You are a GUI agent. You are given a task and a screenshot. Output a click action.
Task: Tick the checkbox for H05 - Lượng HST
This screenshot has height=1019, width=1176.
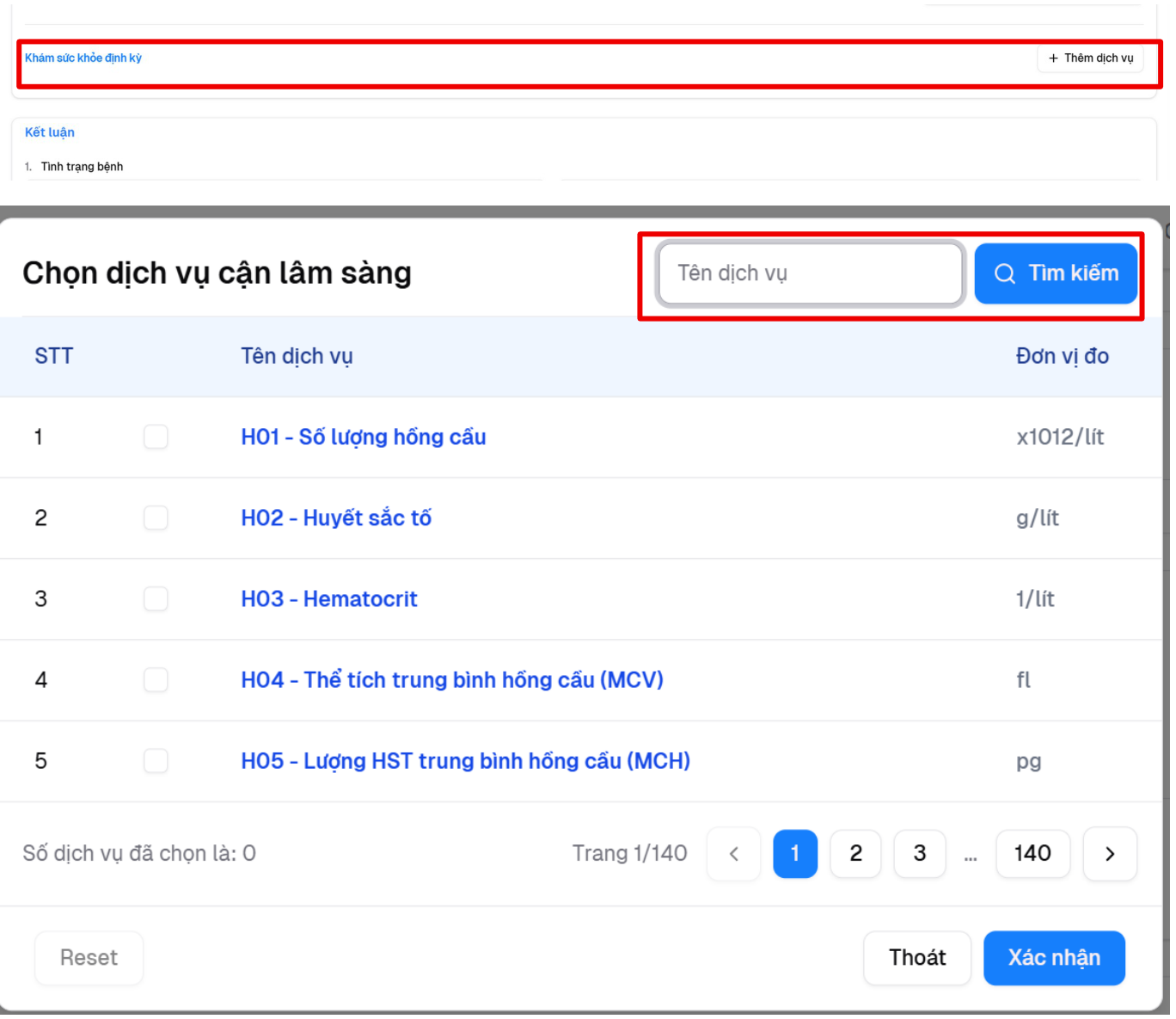click(x=156, y=761)
